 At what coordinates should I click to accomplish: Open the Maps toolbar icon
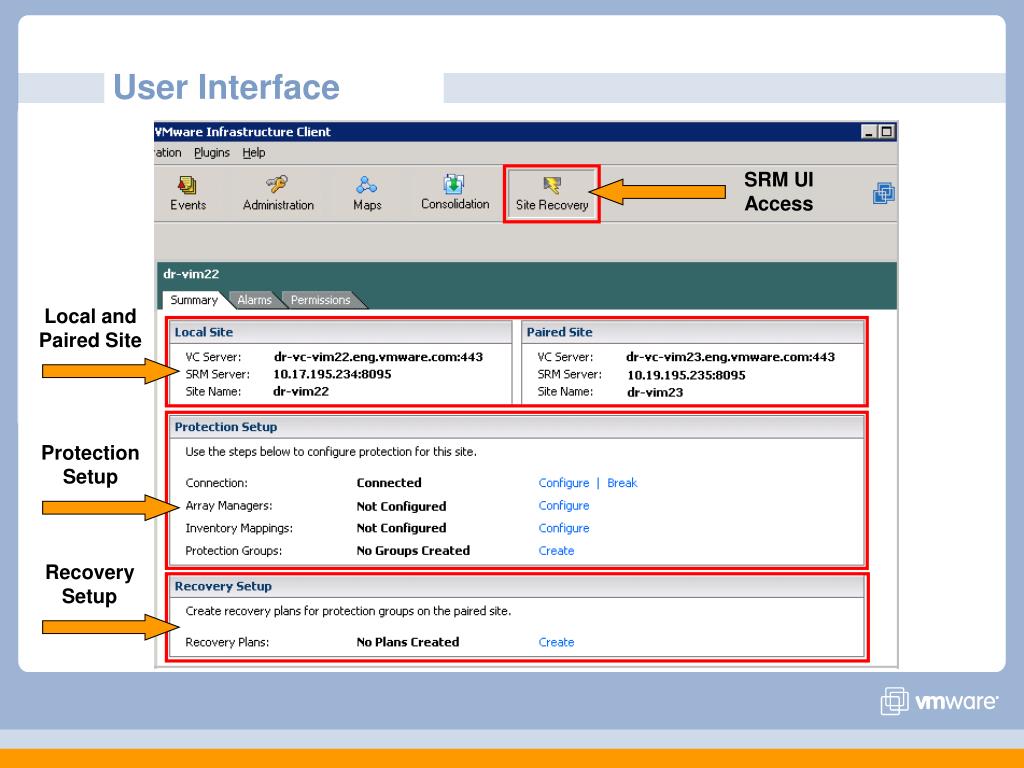[367, 193]
